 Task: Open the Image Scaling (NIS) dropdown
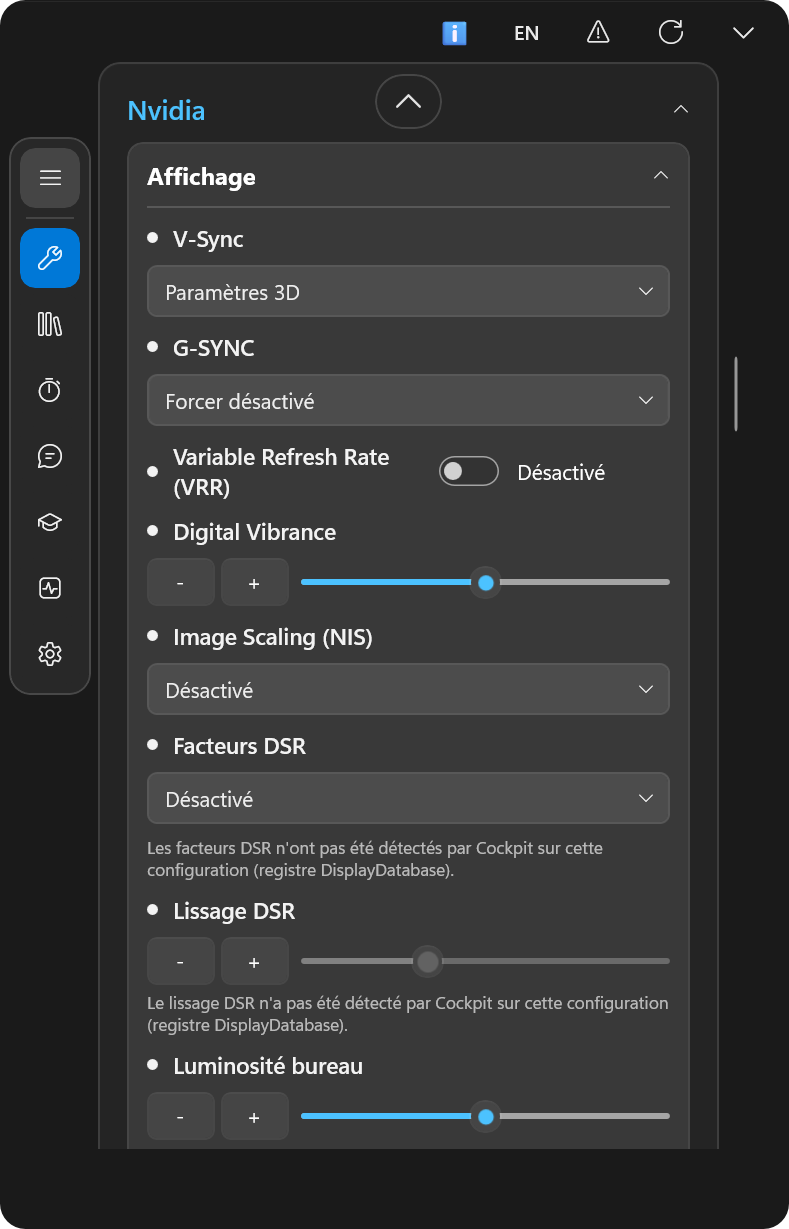coord(408,689)
